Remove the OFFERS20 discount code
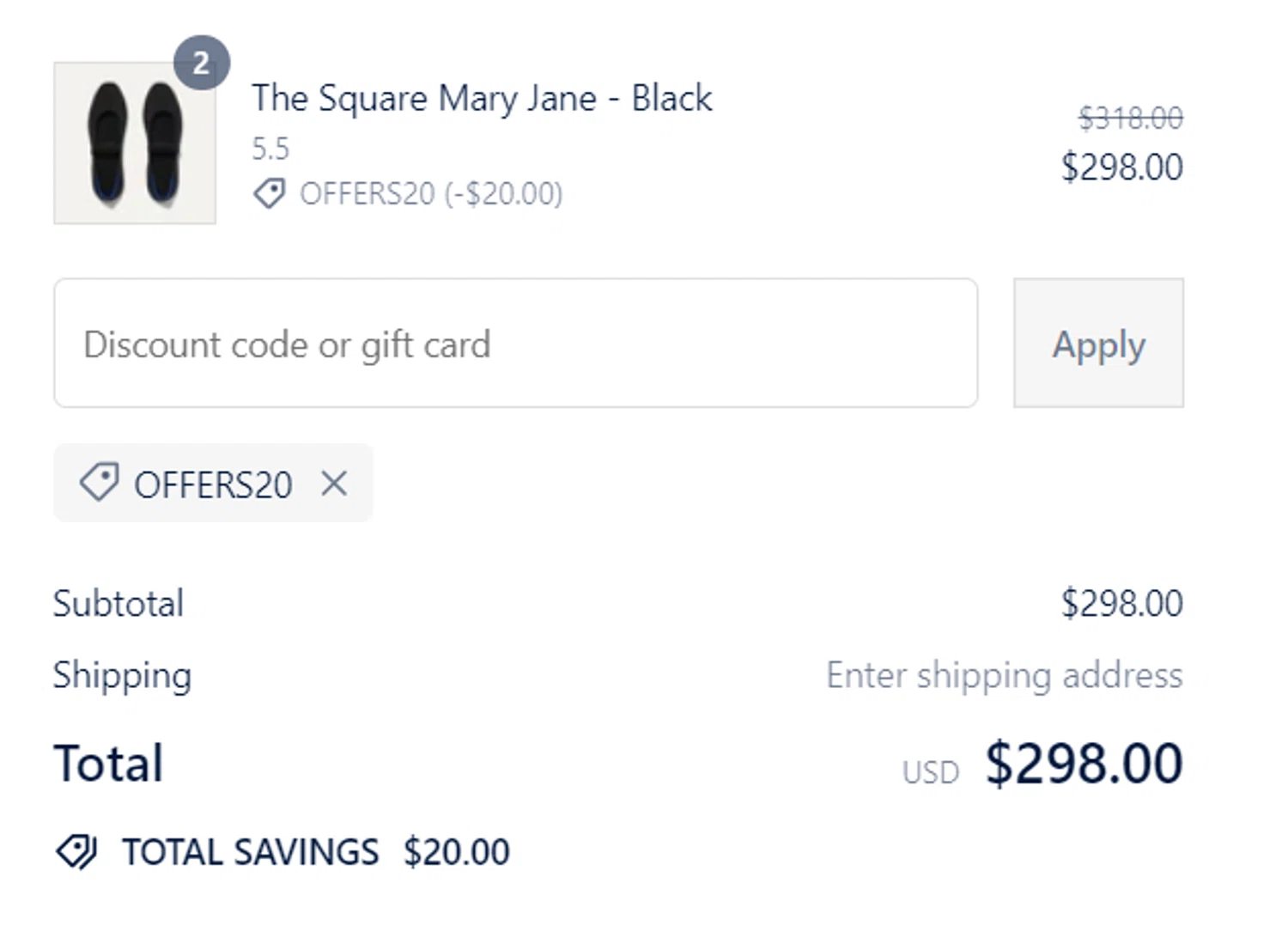Image resolution: width=1288 pixels, height=944 pixels. tap(334, 484)
